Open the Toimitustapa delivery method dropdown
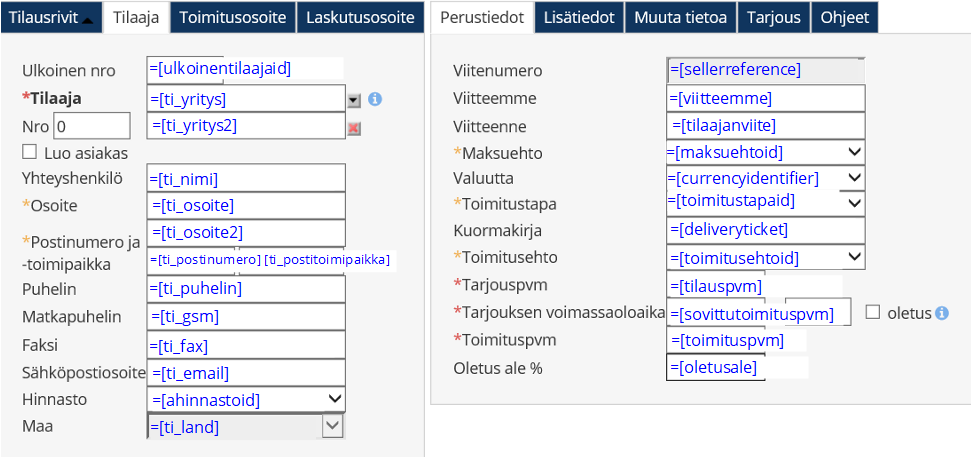Viewport: 971px width, 457px height. (x=853, y=202)
